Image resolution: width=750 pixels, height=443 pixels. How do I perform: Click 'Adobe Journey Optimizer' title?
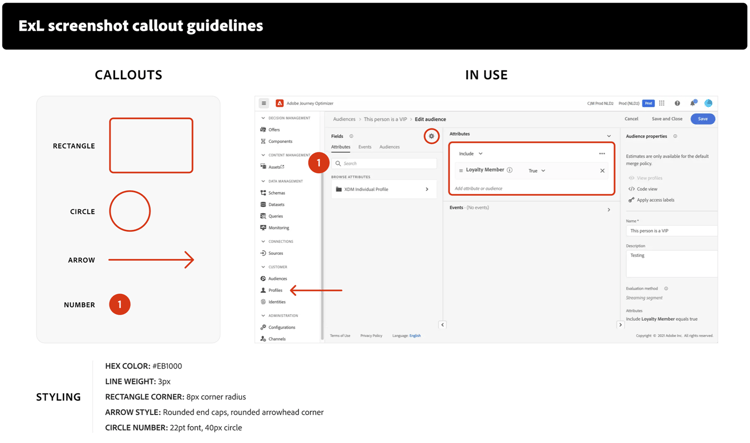[x=310, y=103]
